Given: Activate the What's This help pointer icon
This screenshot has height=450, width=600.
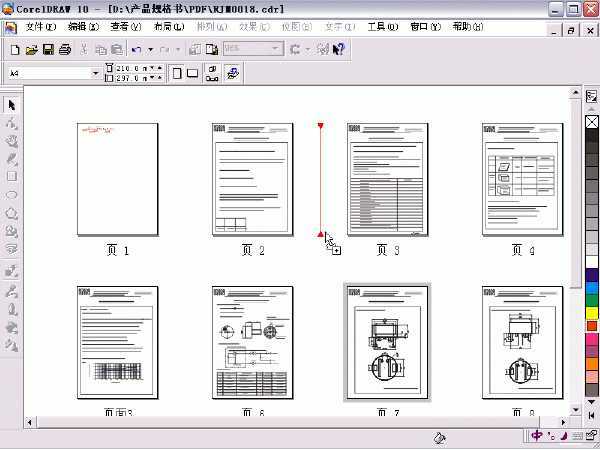Looking at the screenshot, I should click(x=339, y=49).
